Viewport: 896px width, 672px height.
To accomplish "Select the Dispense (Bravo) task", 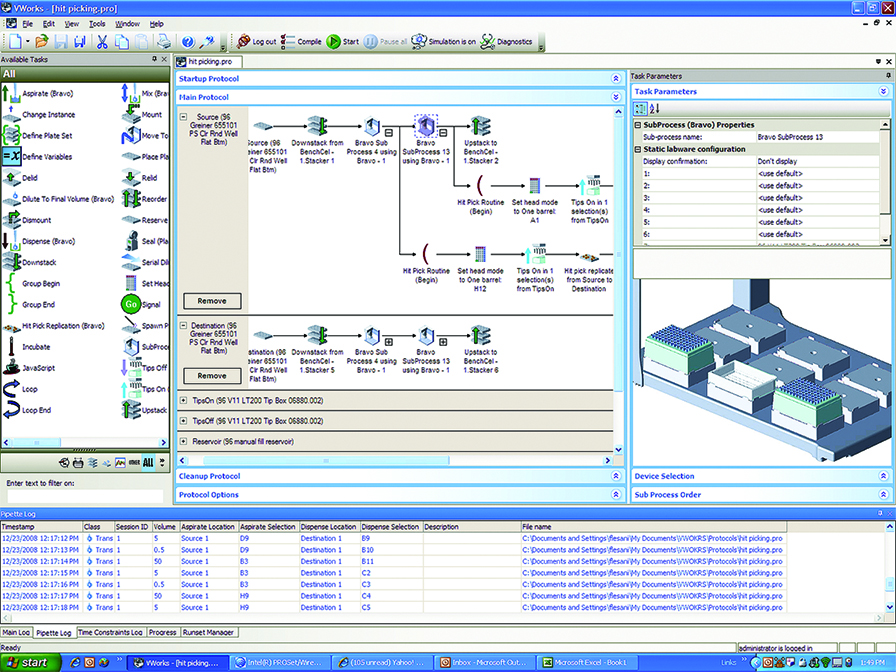I will click(38, 241).
